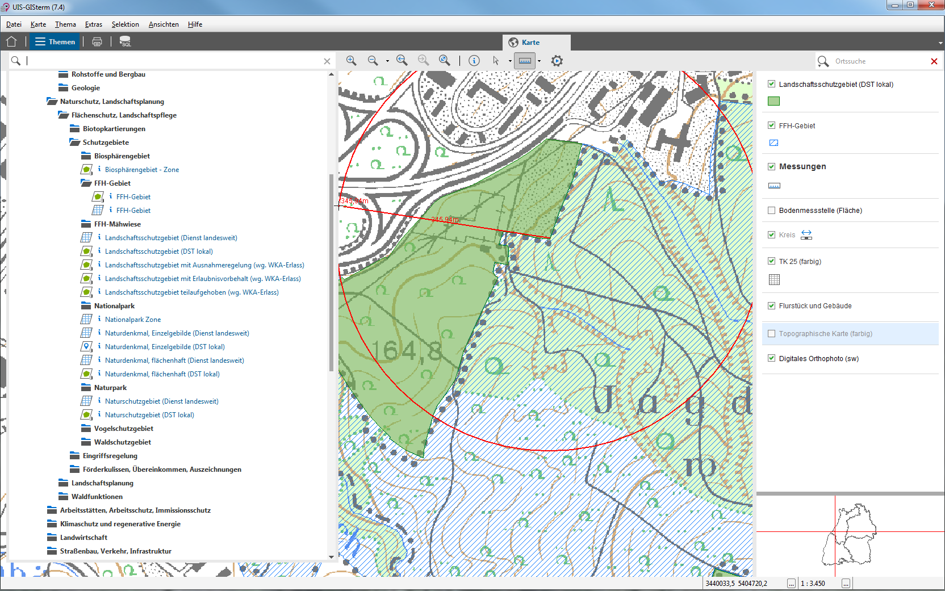
Task: Click the Messungen ruler symbol in legend
Action: click(774, 186)
